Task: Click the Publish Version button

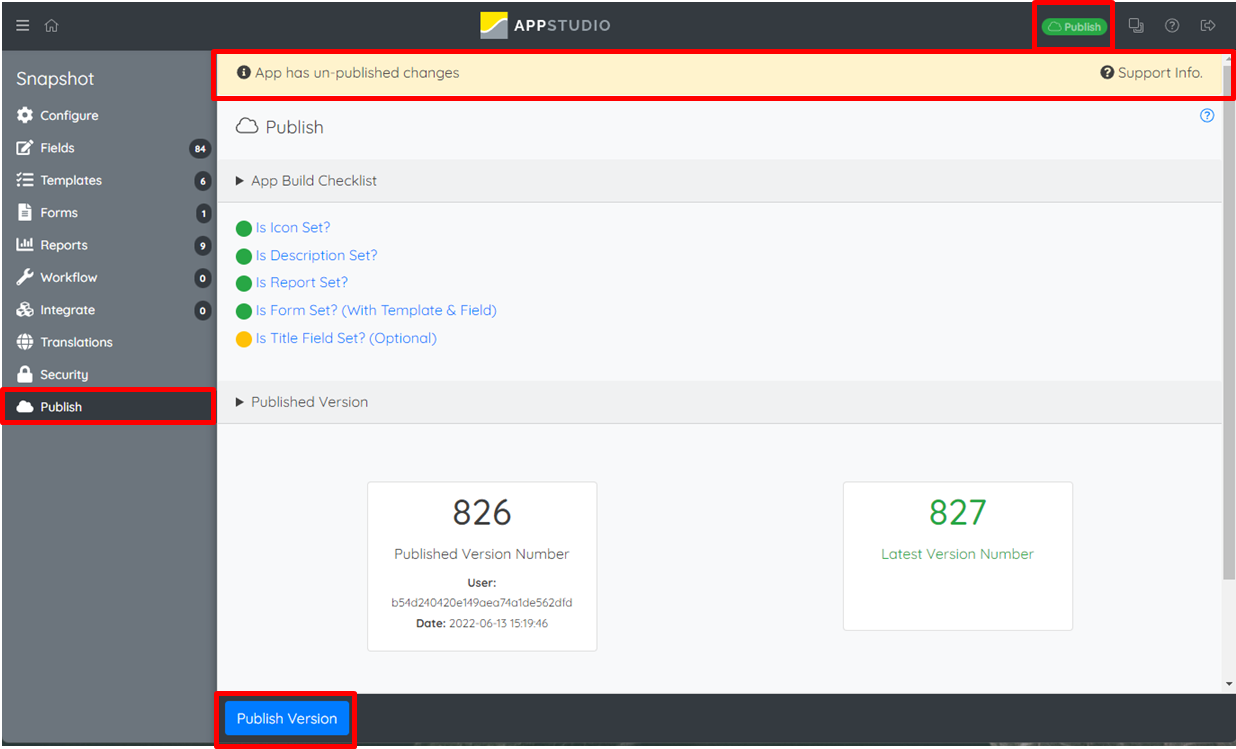Action: pyautogui.click(x=287, y=718)
